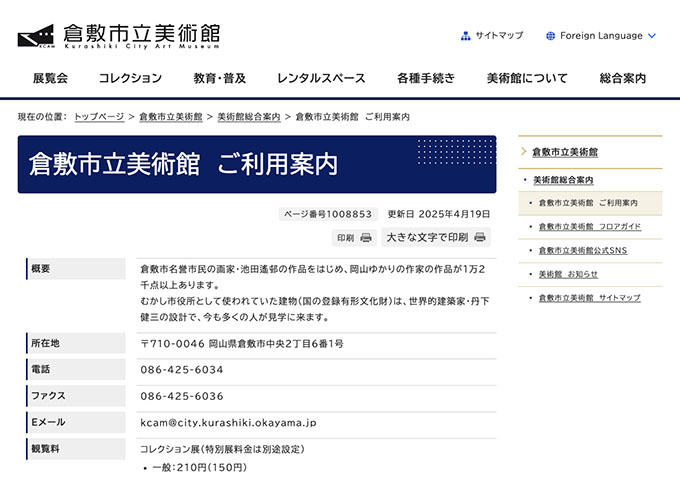Open the 教育・普及 menu
The width and height of the screenshot is (680, 480).
click(x=219, y=78)
